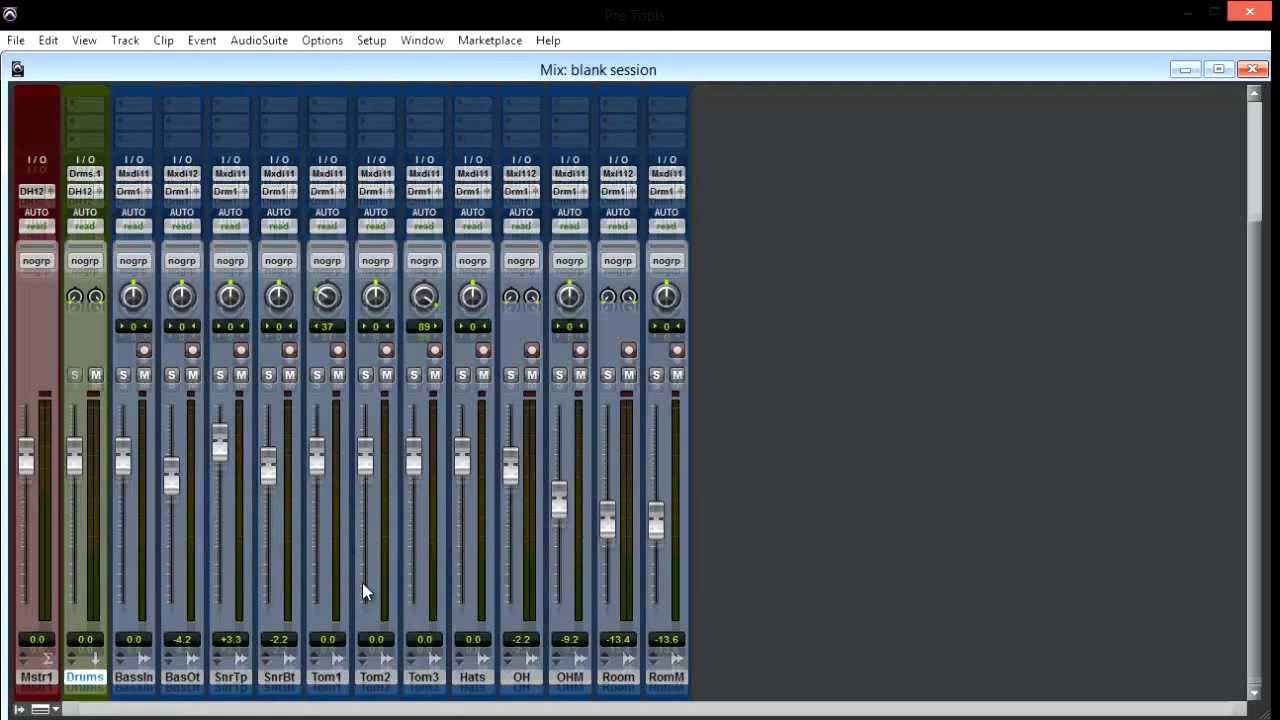This screenshot has width=1280, height=720.
Task: Open the BasOt input selector Mxdi12
Action: (182, 174)
